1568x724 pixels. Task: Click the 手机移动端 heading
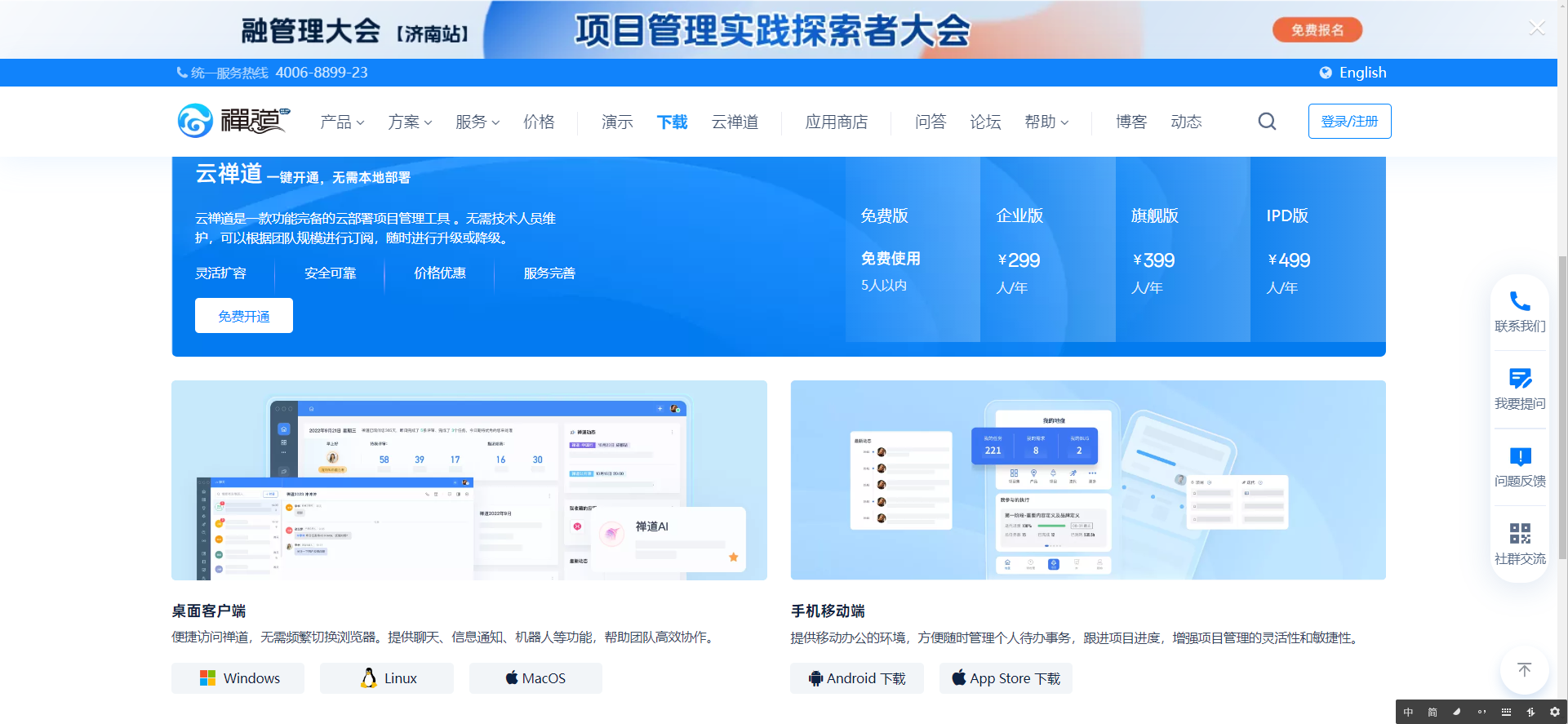point(828,611)
